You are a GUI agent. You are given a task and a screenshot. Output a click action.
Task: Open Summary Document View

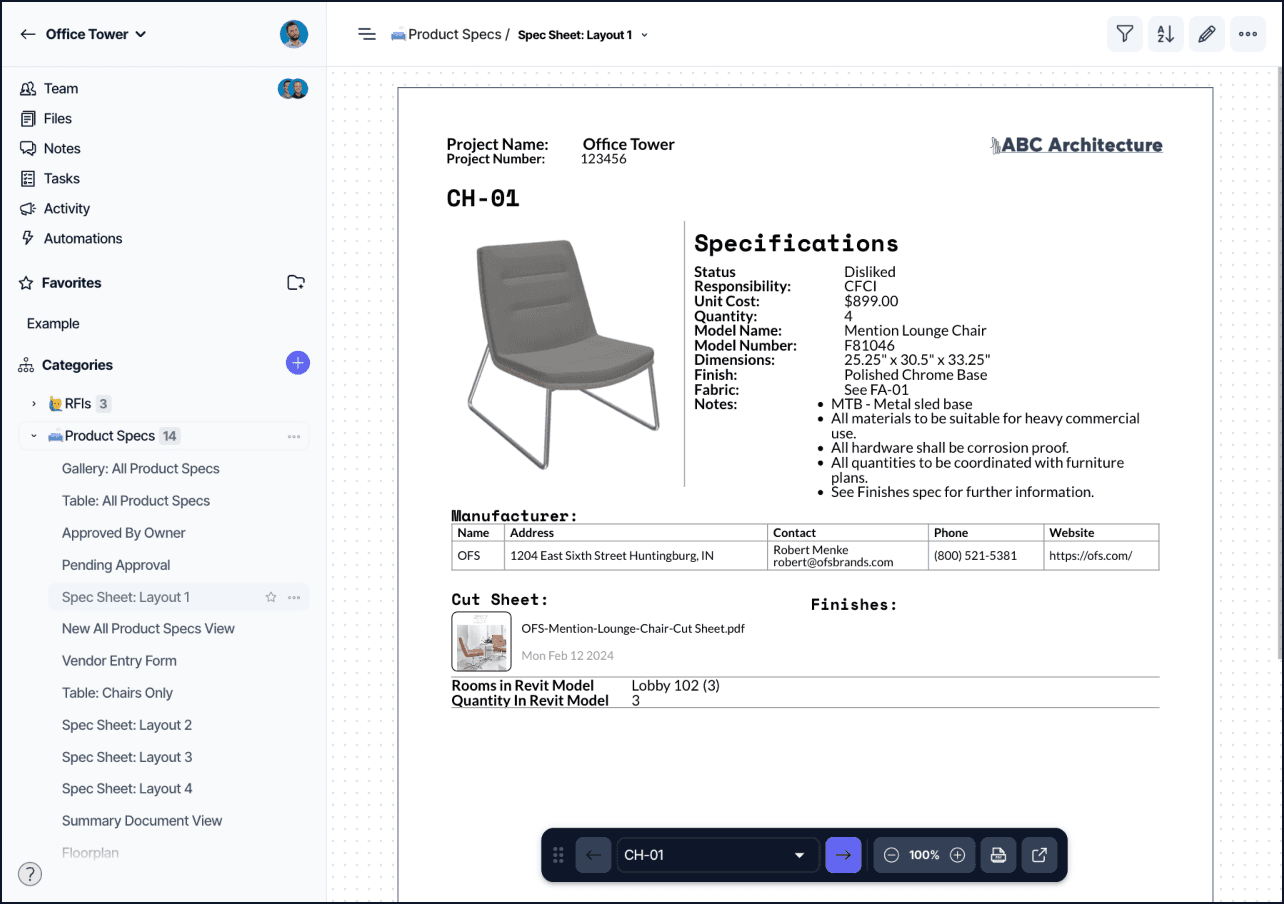(x=142, y=821)
